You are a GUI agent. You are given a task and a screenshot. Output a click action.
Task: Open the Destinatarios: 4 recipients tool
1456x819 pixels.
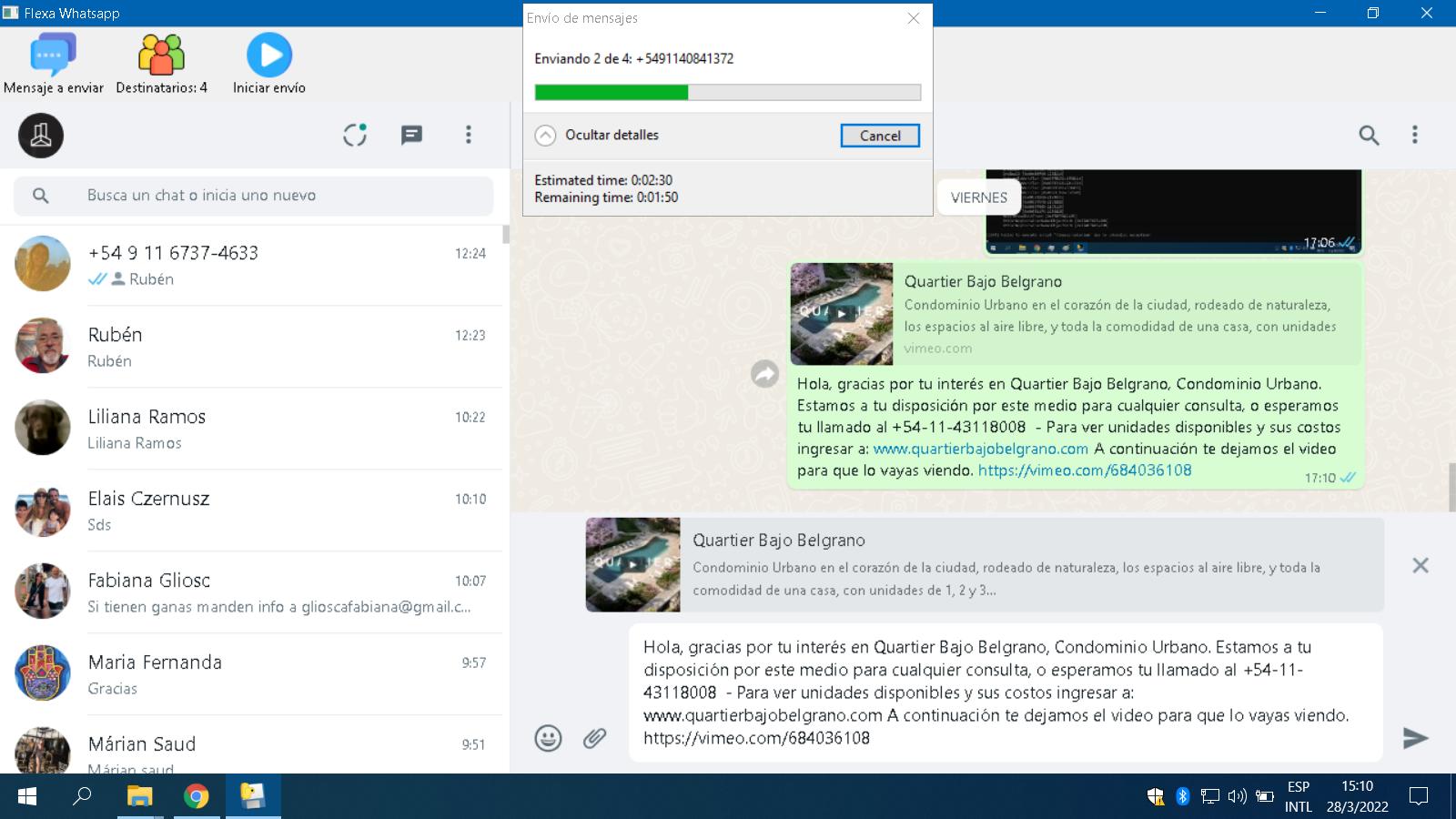pos(161,64)
